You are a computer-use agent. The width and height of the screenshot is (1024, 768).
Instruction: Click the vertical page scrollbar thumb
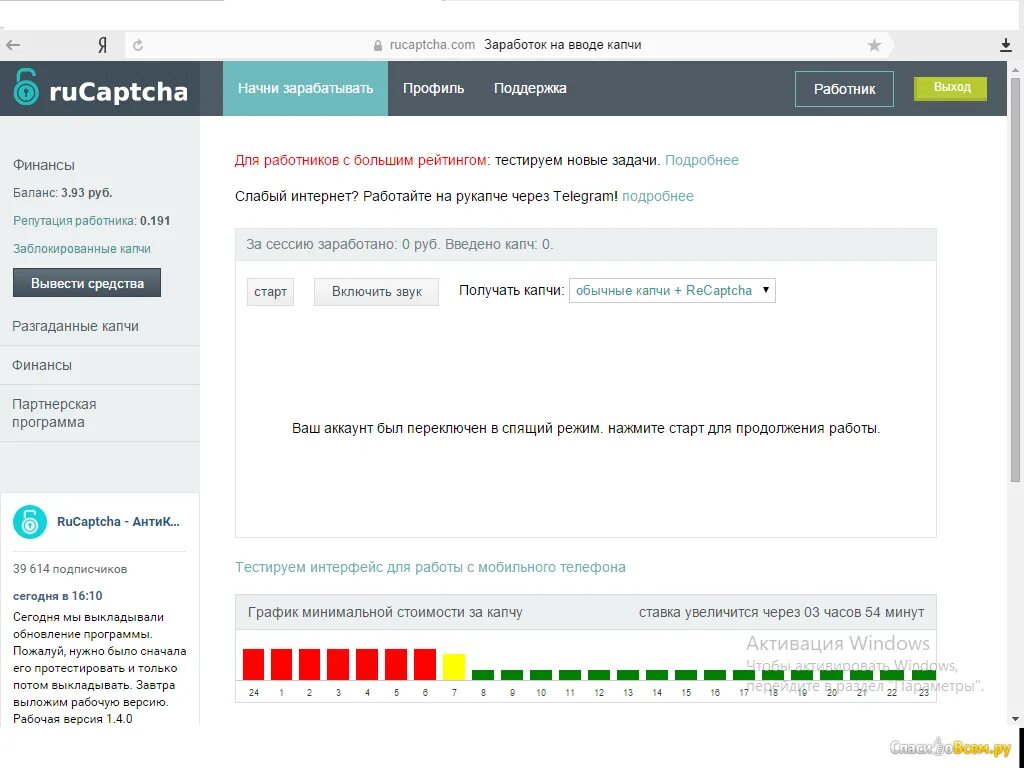pyautogui.click(x=1016, y=280)
